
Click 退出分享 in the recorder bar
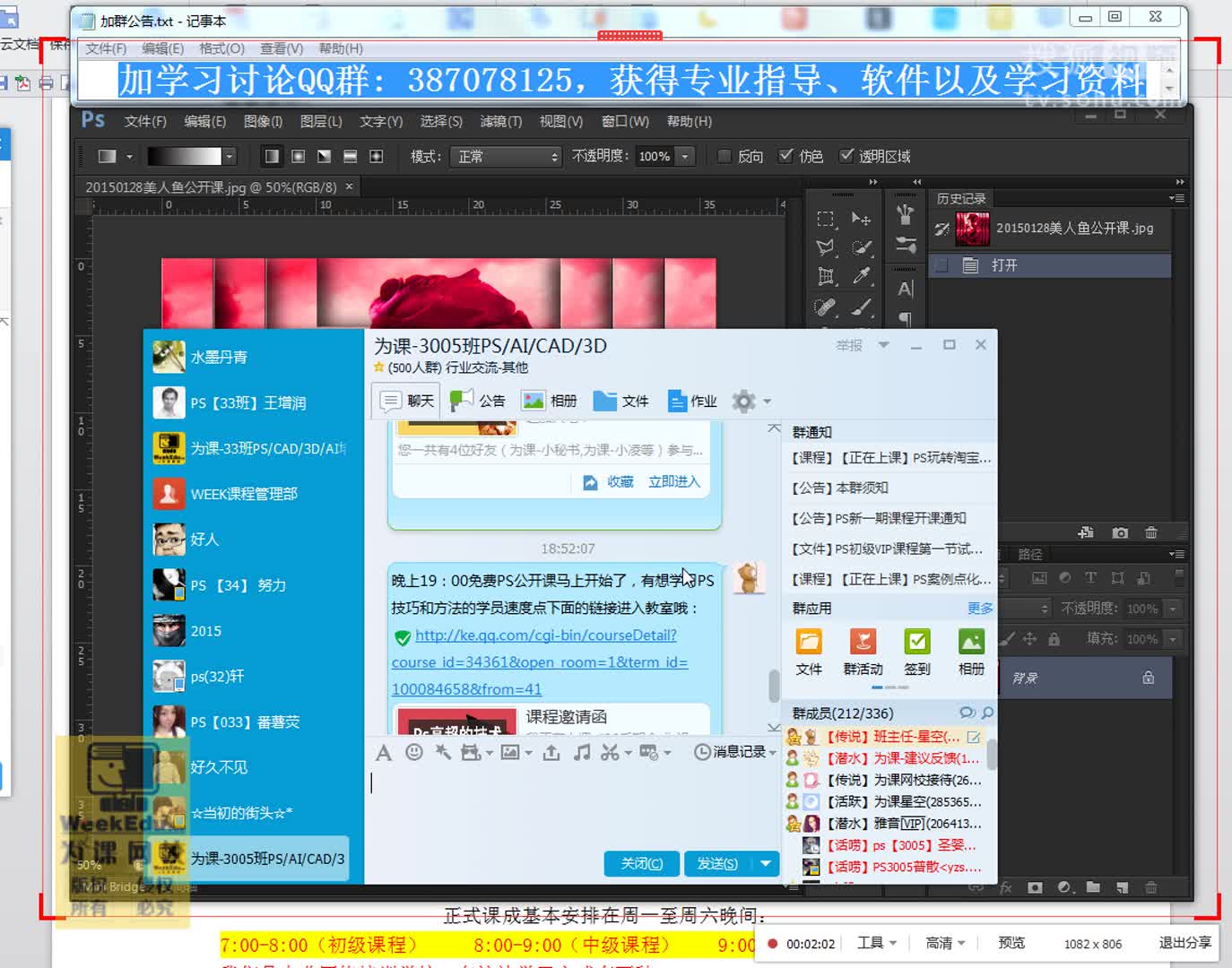coord(1184,942)
